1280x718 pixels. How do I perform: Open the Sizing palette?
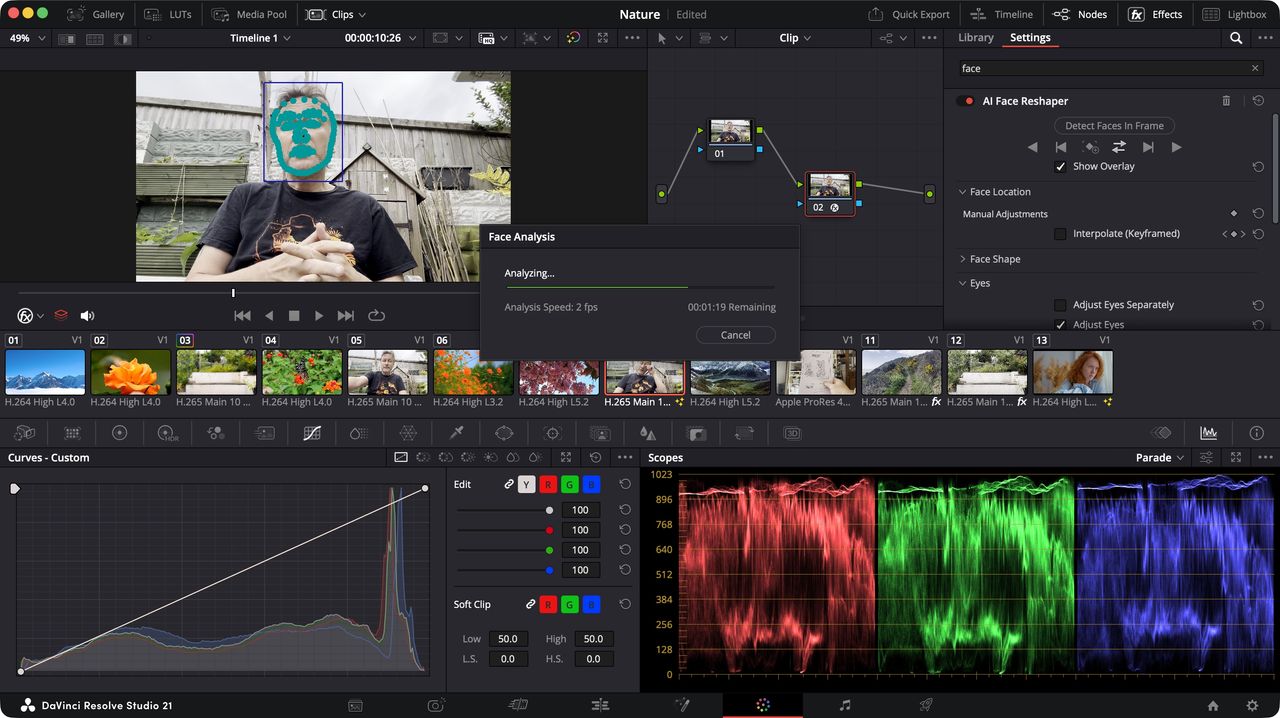(x=744, y=433)
